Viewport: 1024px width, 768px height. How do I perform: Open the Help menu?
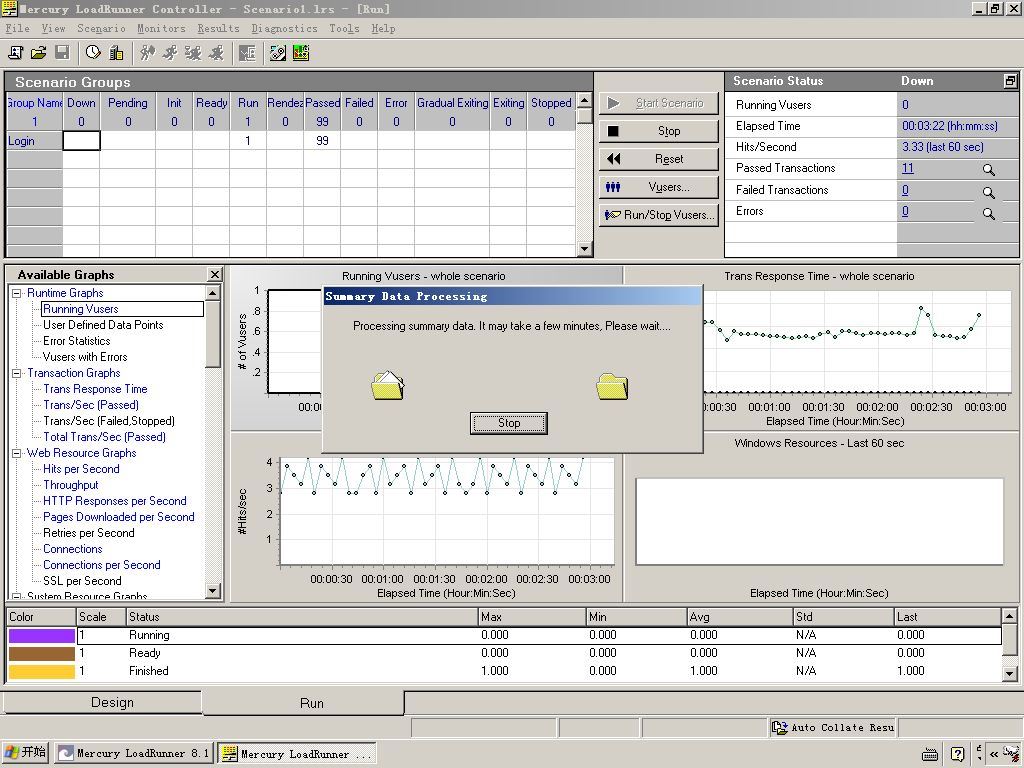click(x=383, y=28)
